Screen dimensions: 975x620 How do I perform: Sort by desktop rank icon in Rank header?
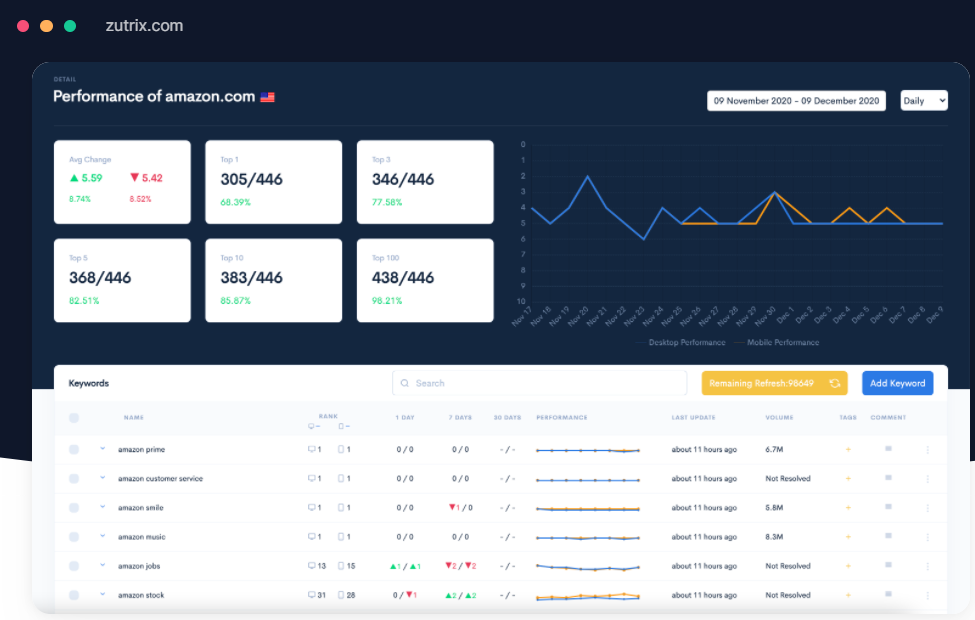tap(314, 427)
